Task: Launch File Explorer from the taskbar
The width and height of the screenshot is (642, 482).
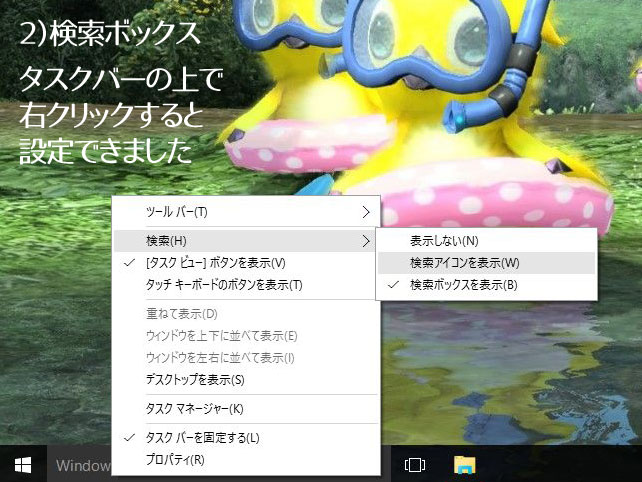Action: [465, 465]
